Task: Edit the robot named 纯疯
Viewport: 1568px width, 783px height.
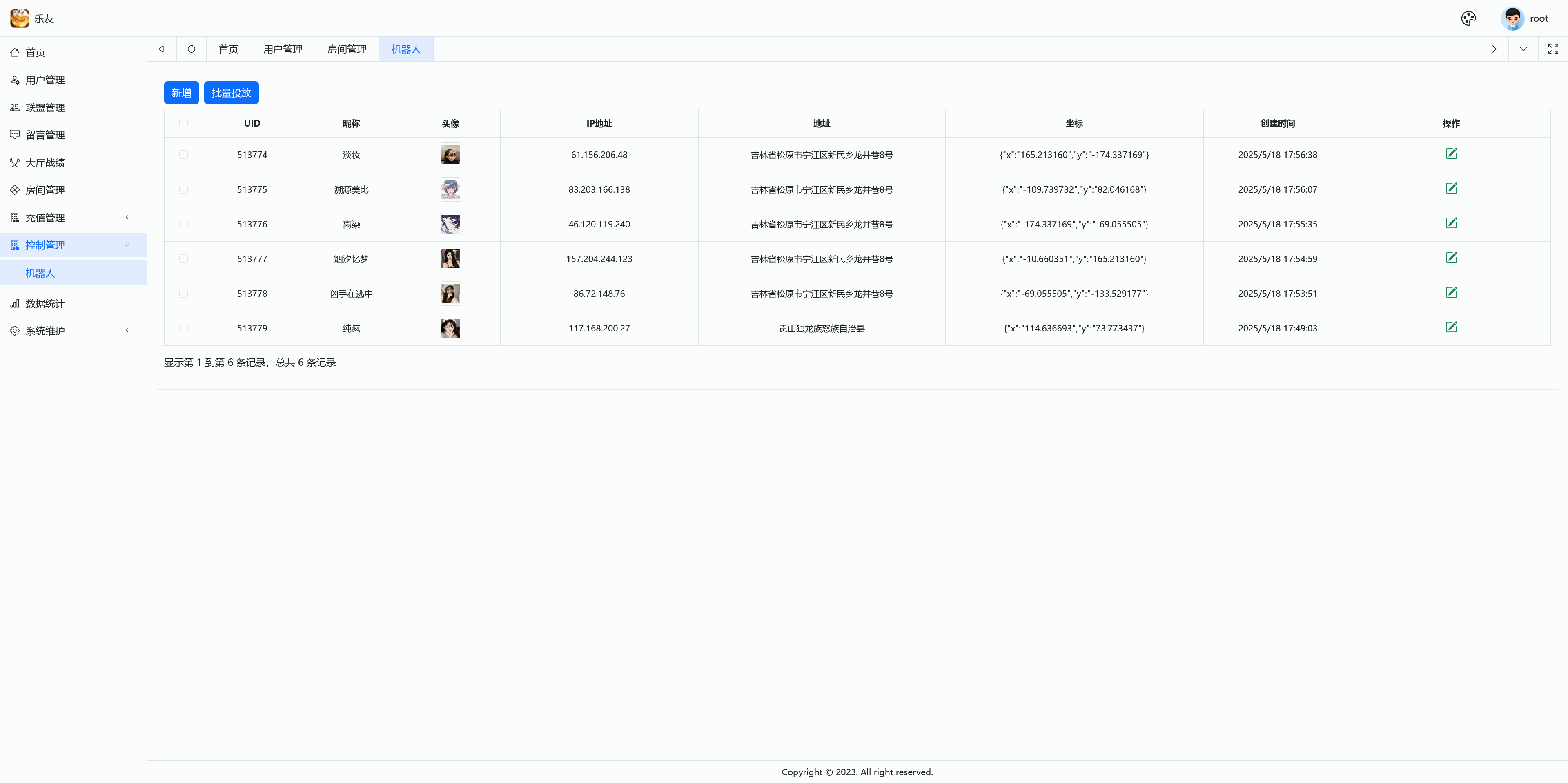Action: tap(1451, 327)
